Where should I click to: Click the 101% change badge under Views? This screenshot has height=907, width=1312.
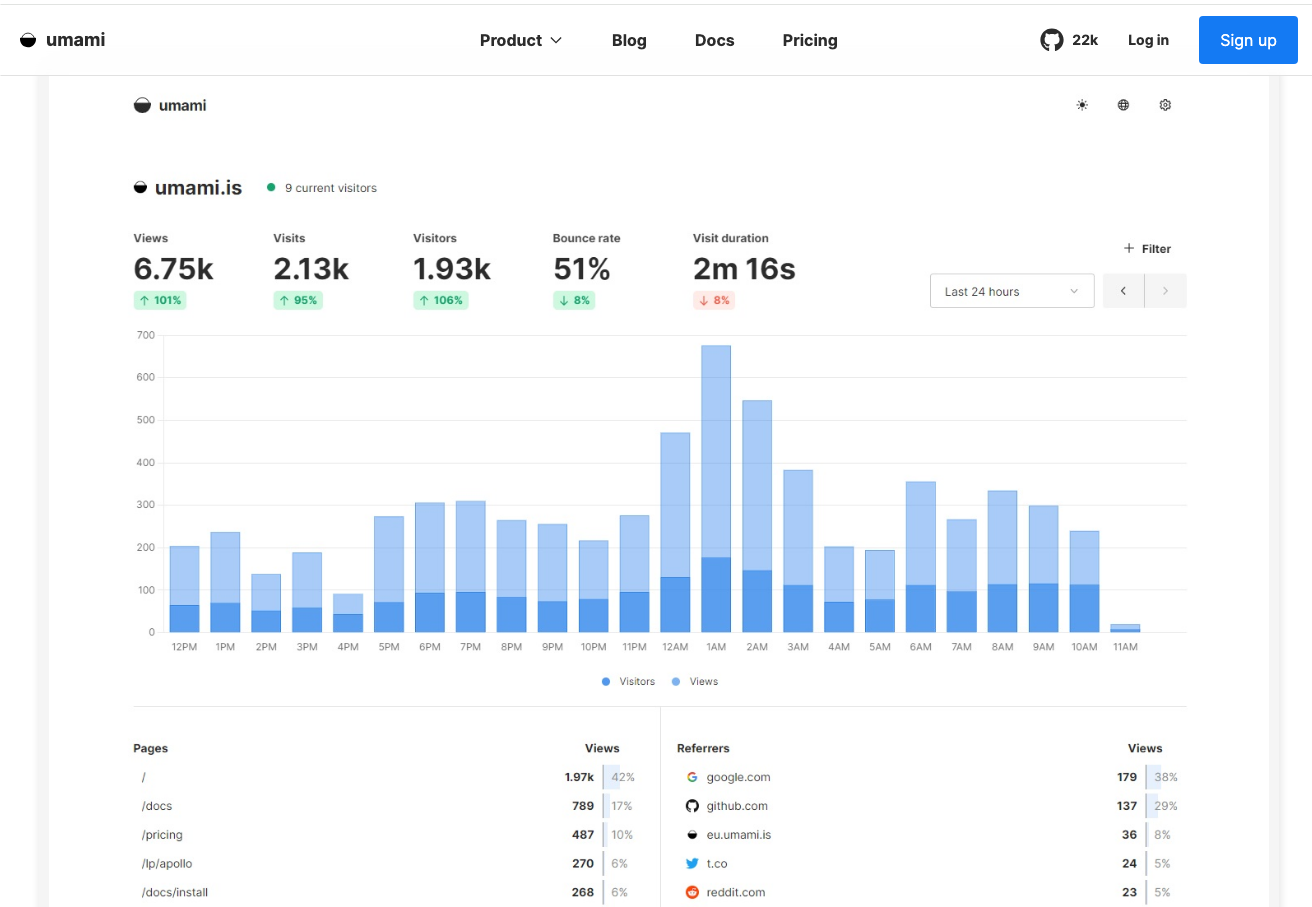160,300
